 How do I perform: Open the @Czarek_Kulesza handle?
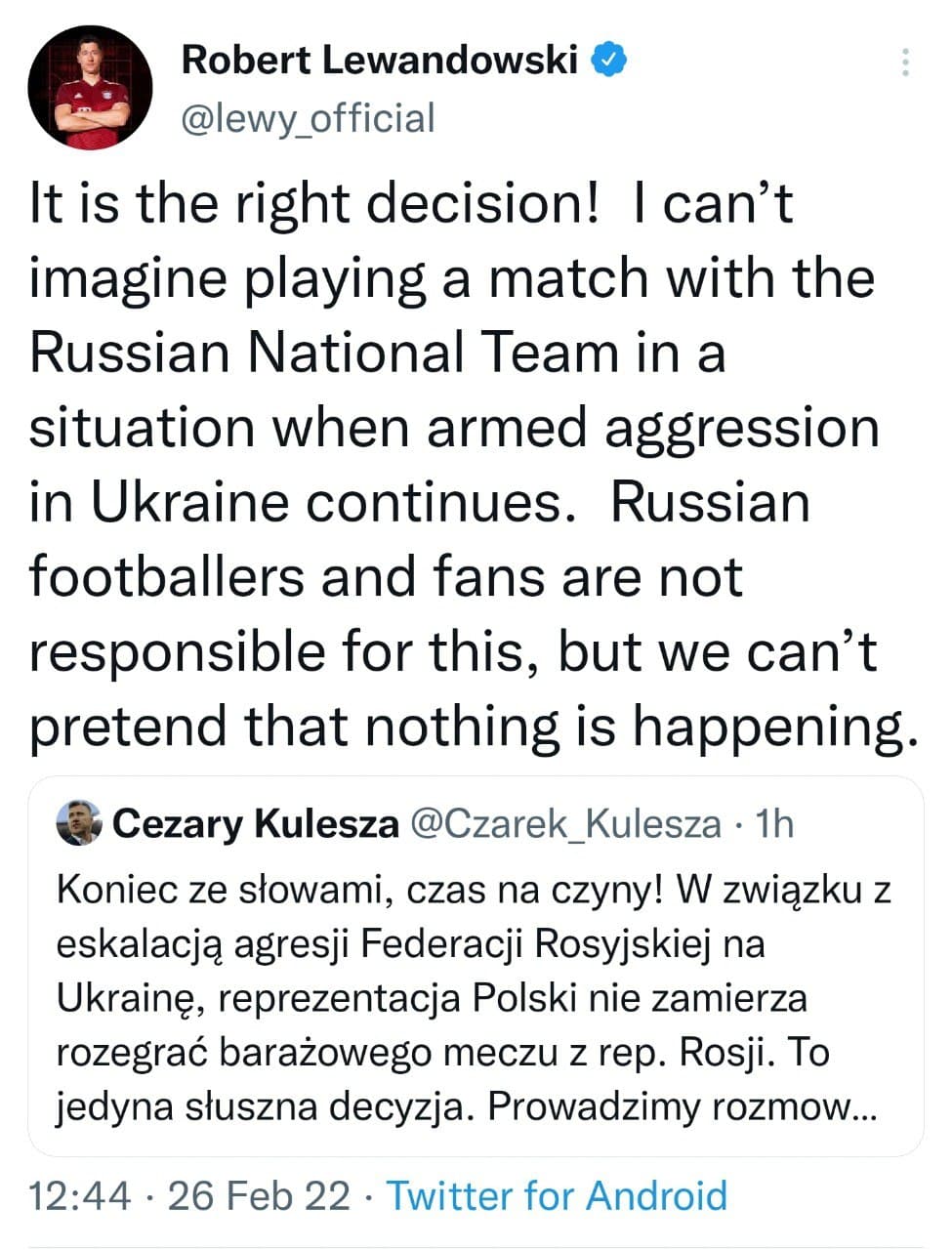tap(564, 824)
